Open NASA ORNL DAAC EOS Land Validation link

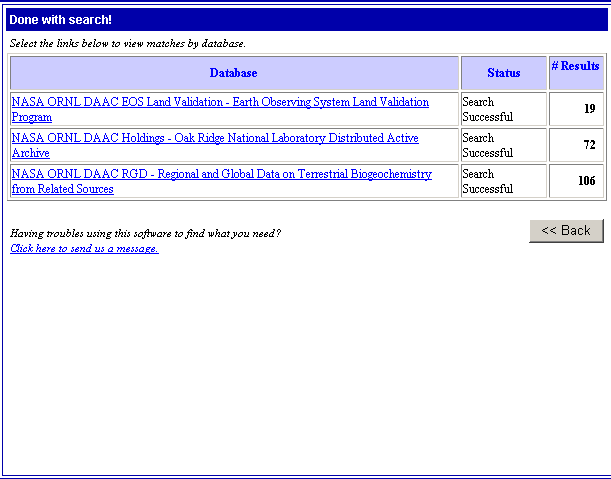(220, 110)
